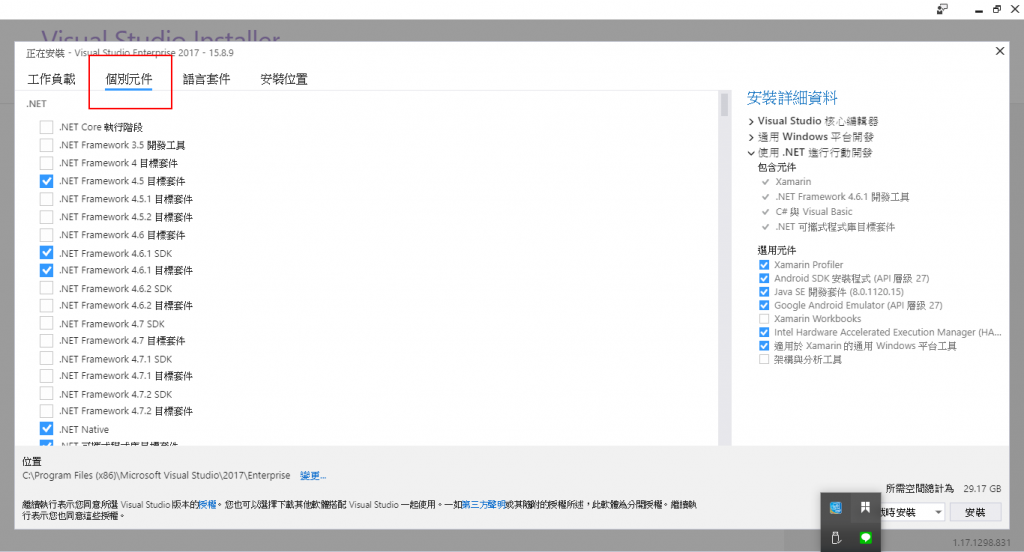Expand Visual Studio 核心編輯器 details
This screenshot has width=1024, height=552.
pyautogui.click(x=751, y=122)
